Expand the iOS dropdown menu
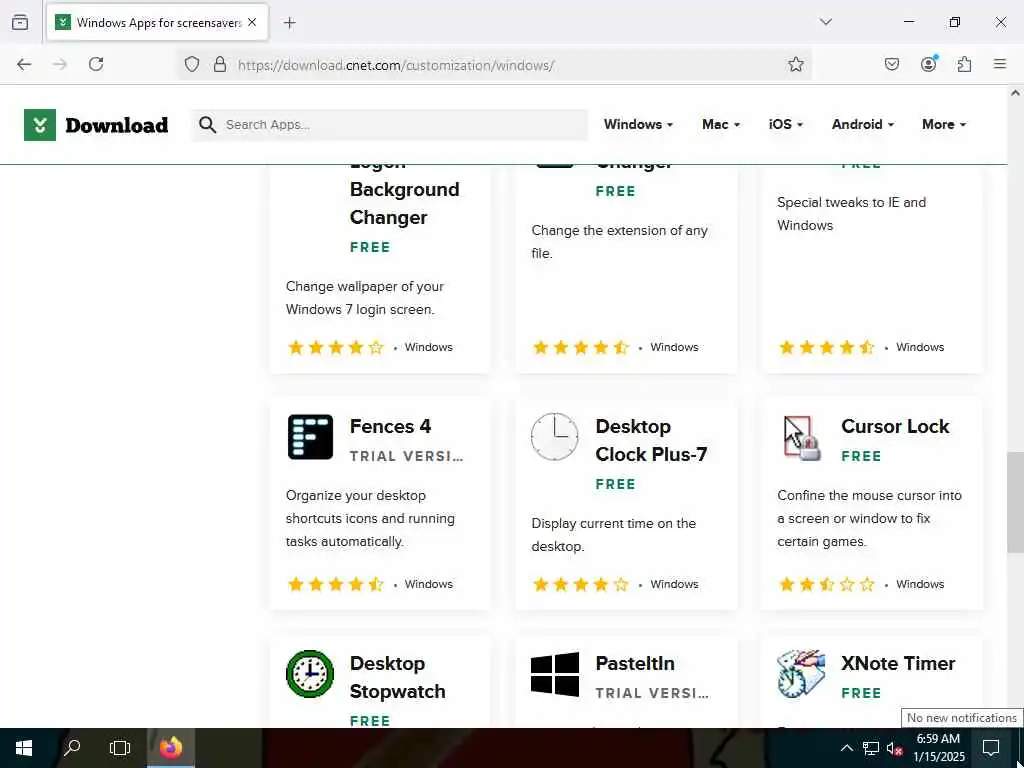This screenshot has height=768, width=1024. 786,124
